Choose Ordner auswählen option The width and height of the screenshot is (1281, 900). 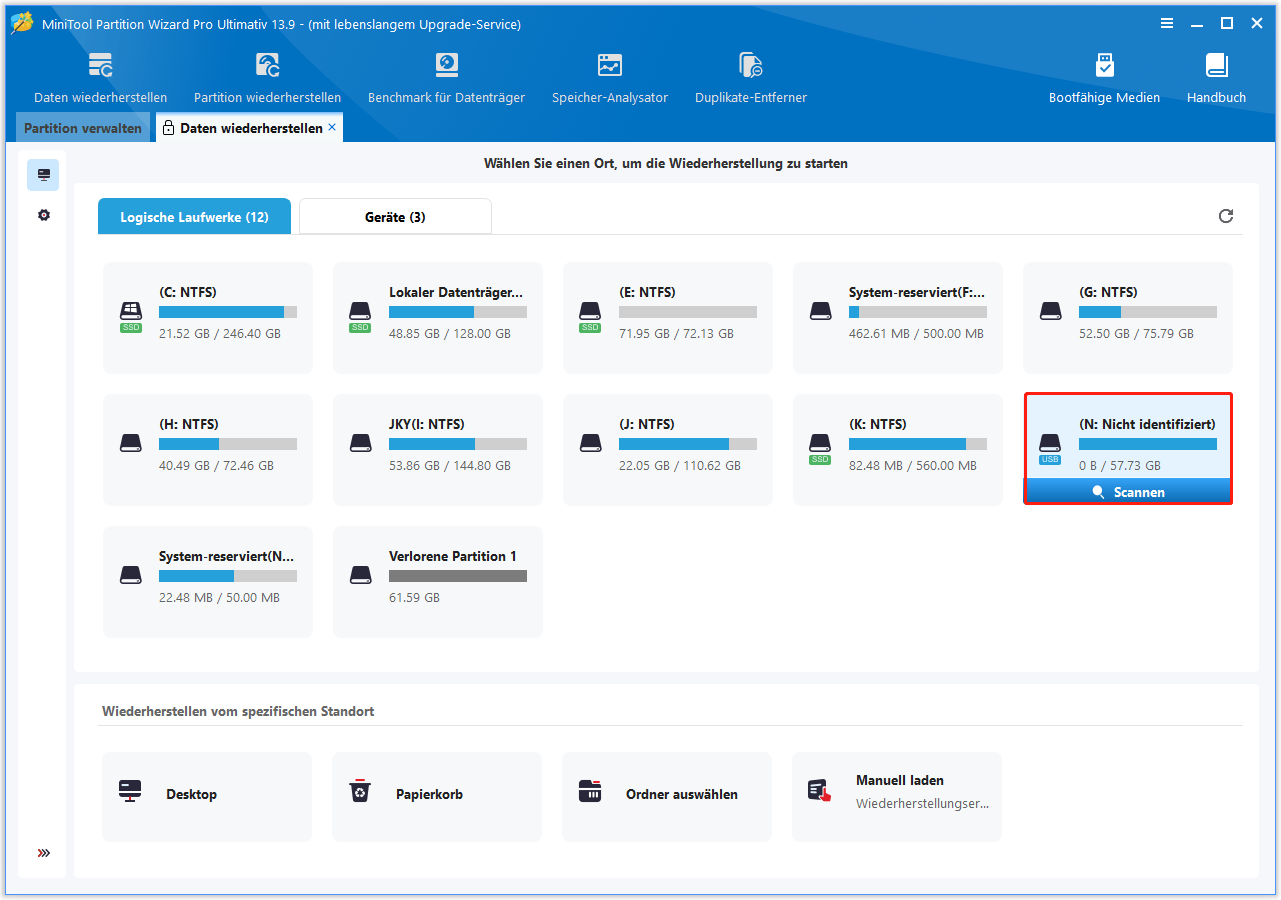[667, 796]
